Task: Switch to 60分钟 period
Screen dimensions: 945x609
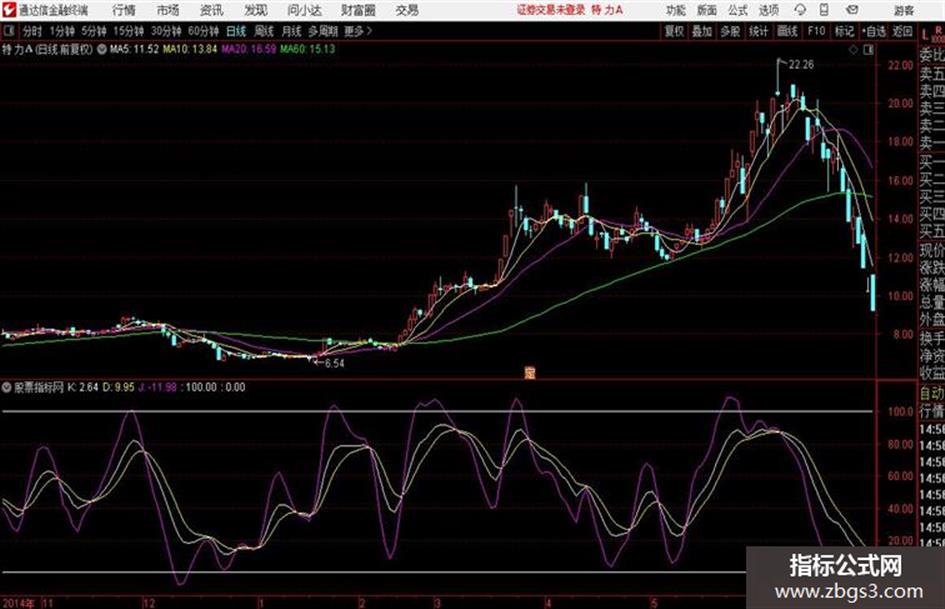Action: point(203,31)
